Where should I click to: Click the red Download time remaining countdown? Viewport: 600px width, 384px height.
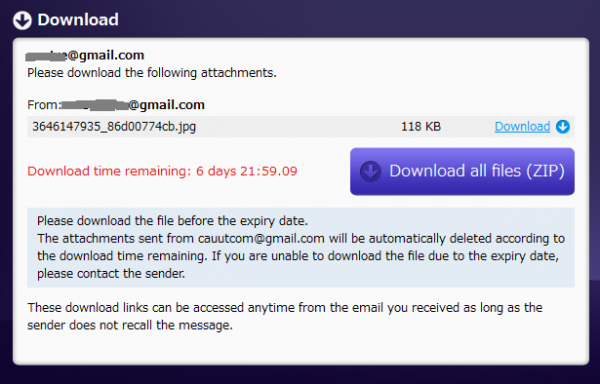pos(162,171)
